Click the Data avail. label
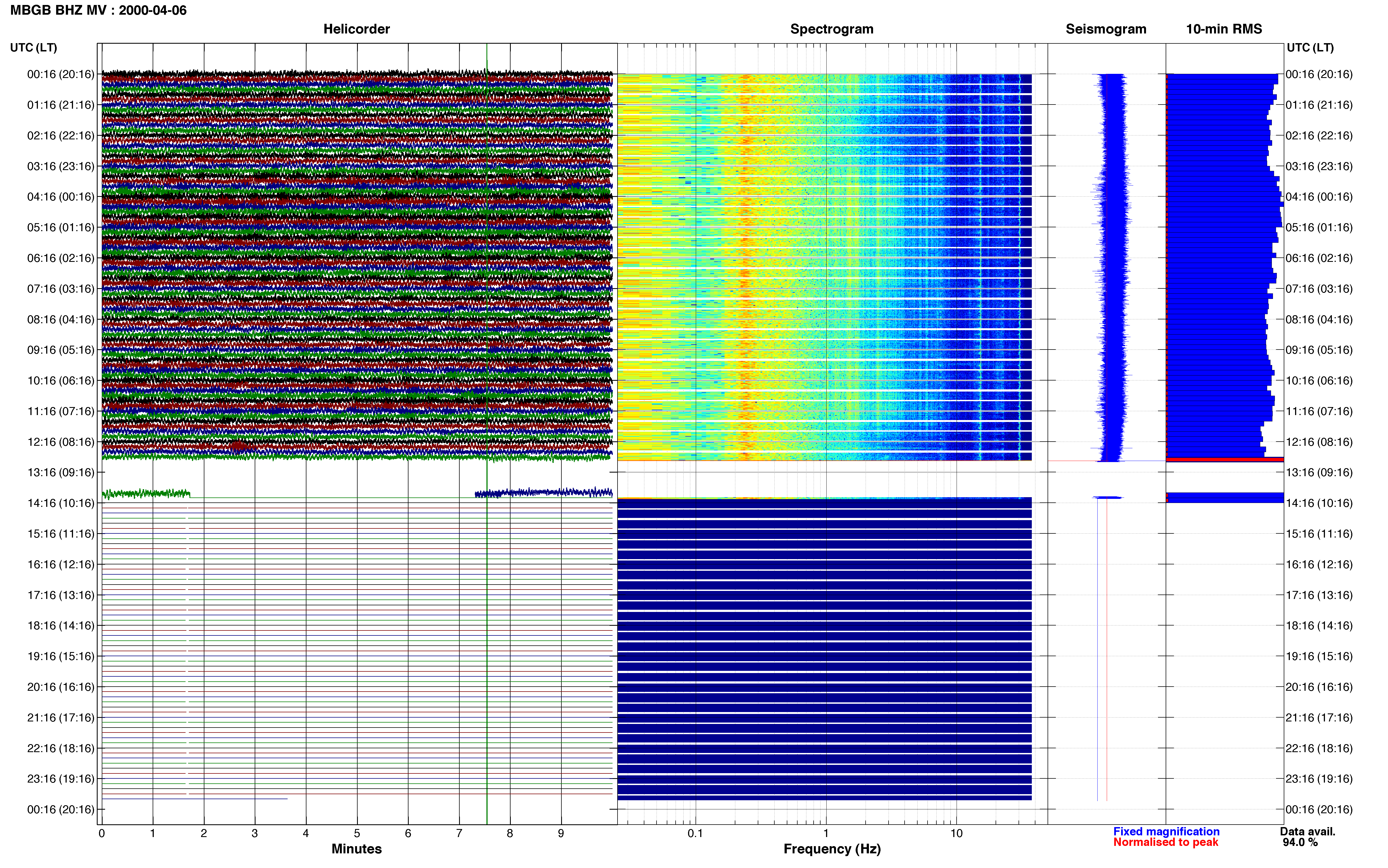 tap(1308, 831)
